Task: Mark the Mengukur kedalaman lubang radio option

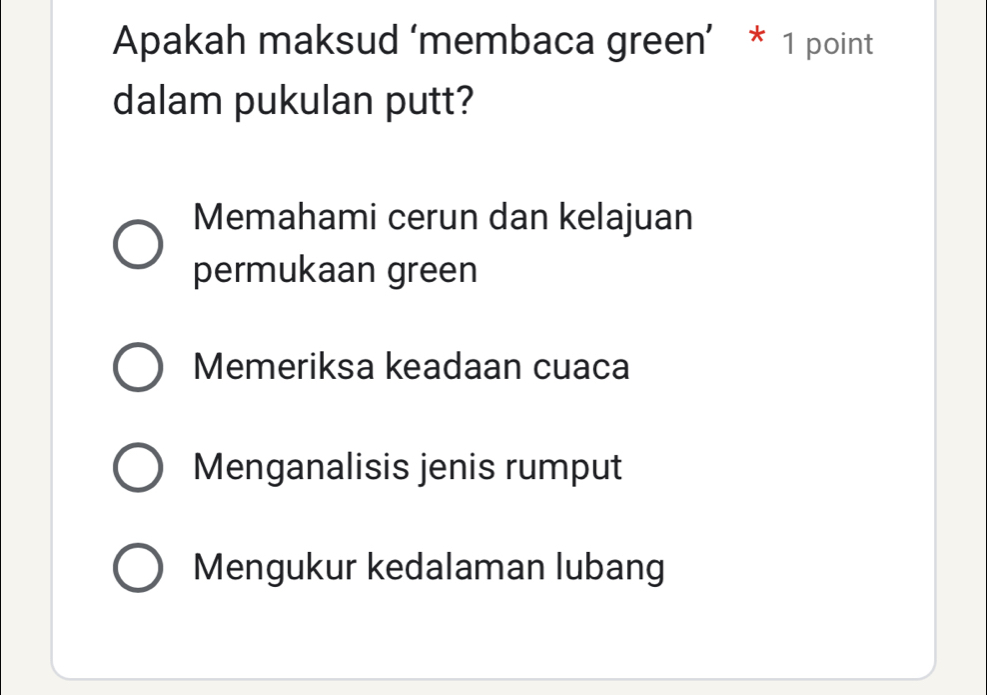Action: [136, 568]
